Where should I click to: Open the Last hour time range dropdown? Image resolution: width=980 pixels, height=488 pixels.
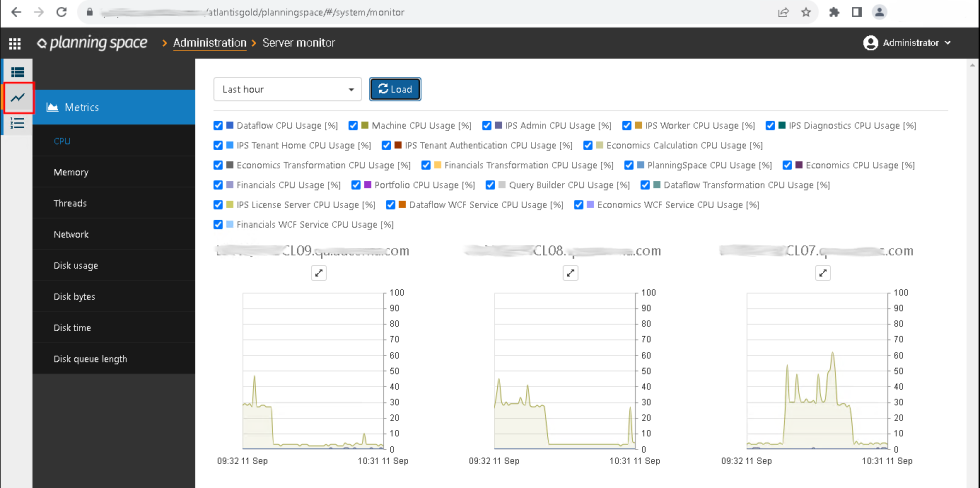point(288,89)
